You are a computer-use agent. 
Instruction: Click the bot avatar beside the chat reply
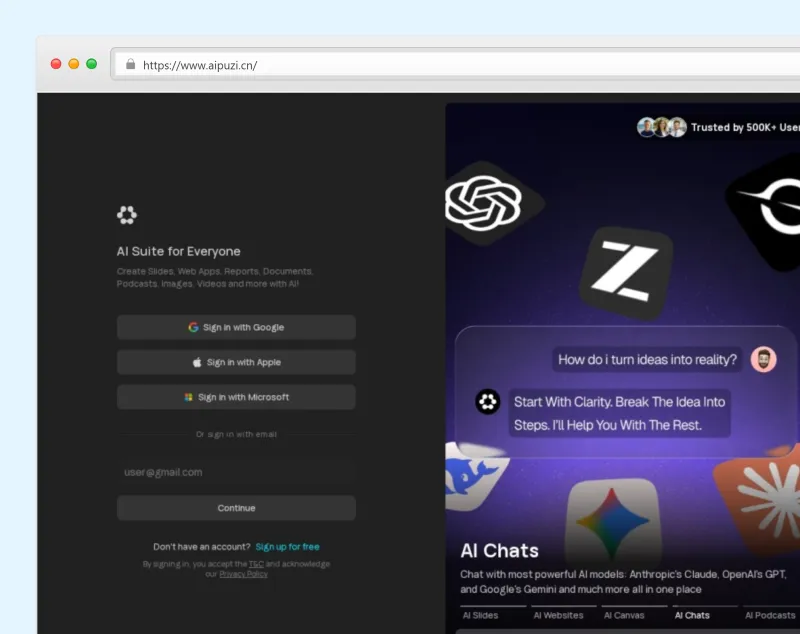488,401
